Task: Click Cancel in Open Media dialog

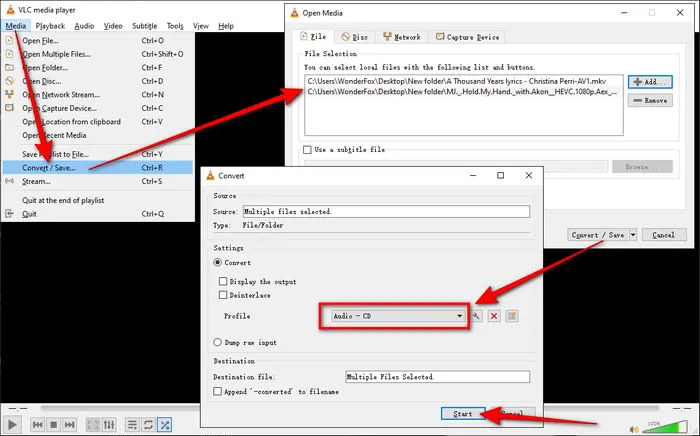Action: [x=664, y=235]
